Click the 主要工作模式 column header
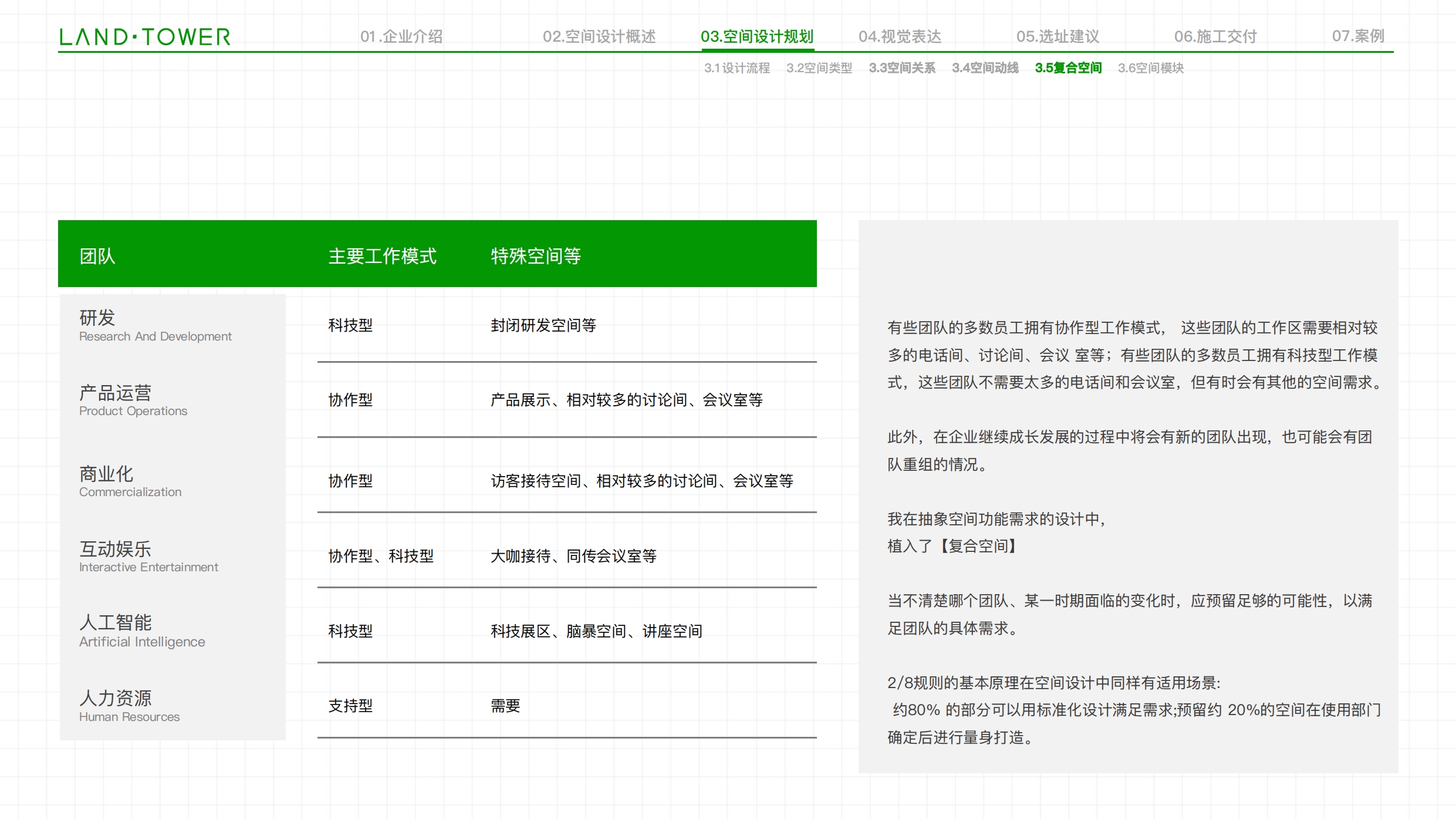 pos(382,256)
